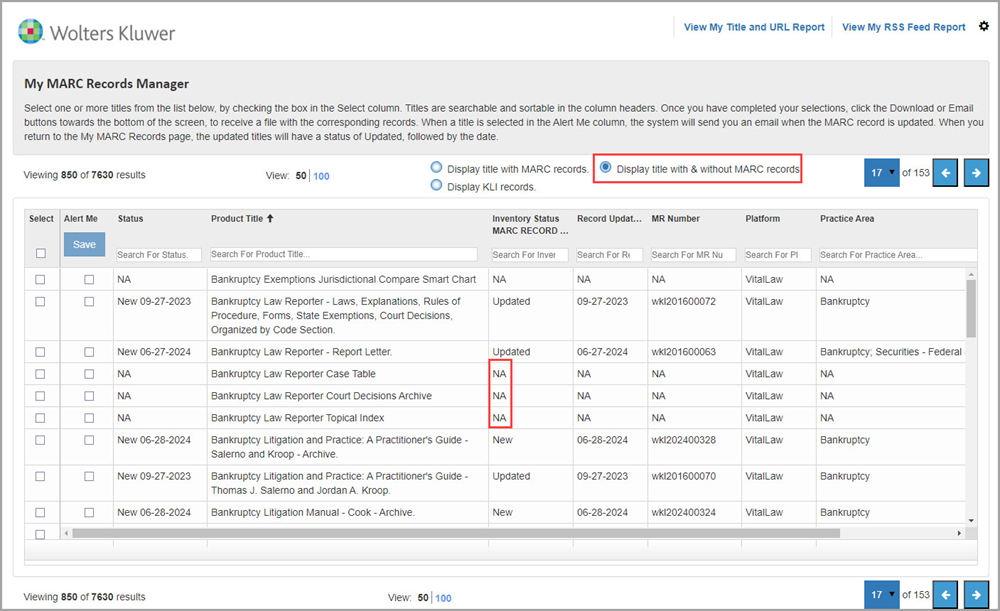Select Display title with MARC records

tap(436, 168)
